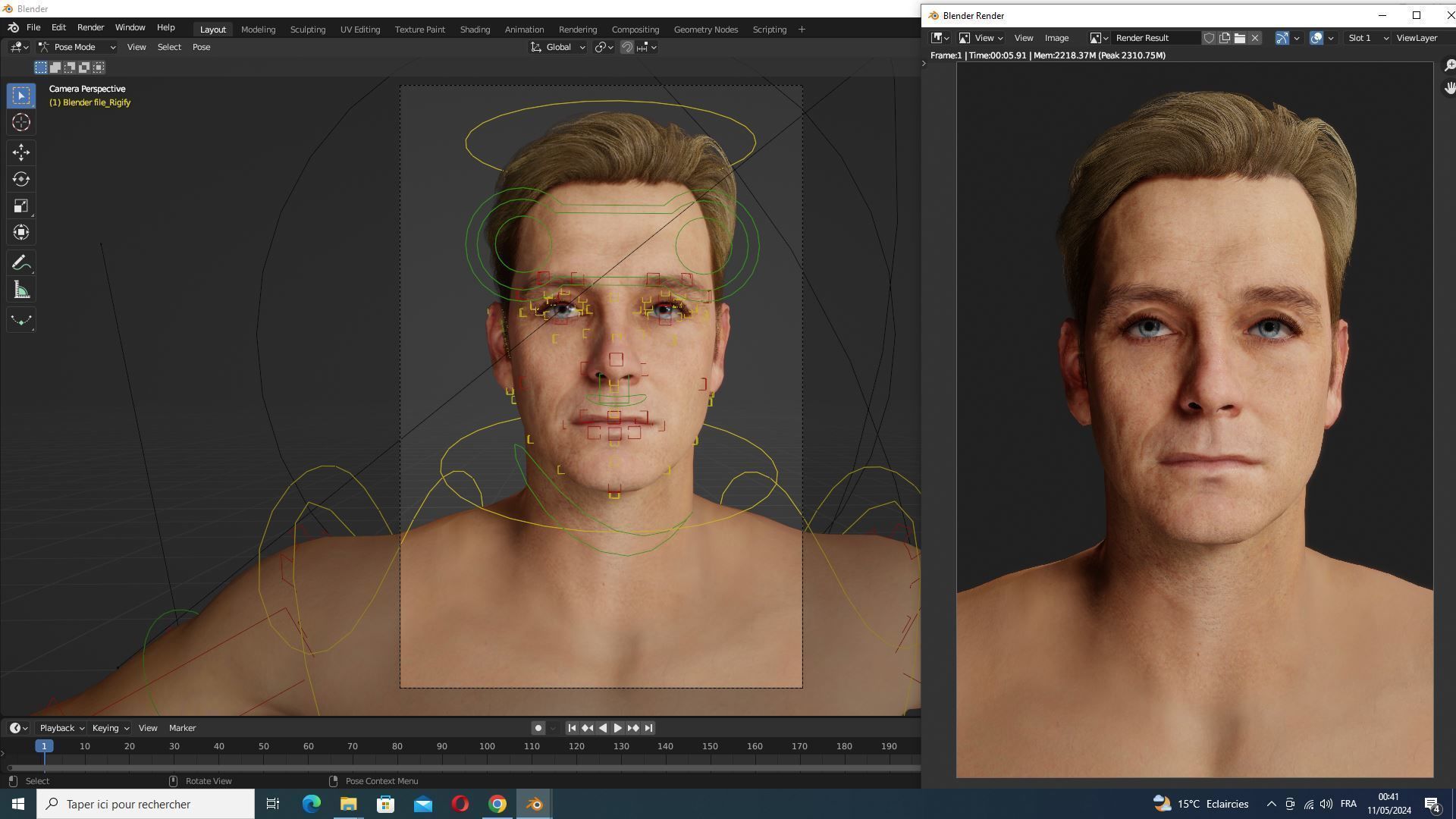Click the pan hand icon in render window

(1449, 88)
